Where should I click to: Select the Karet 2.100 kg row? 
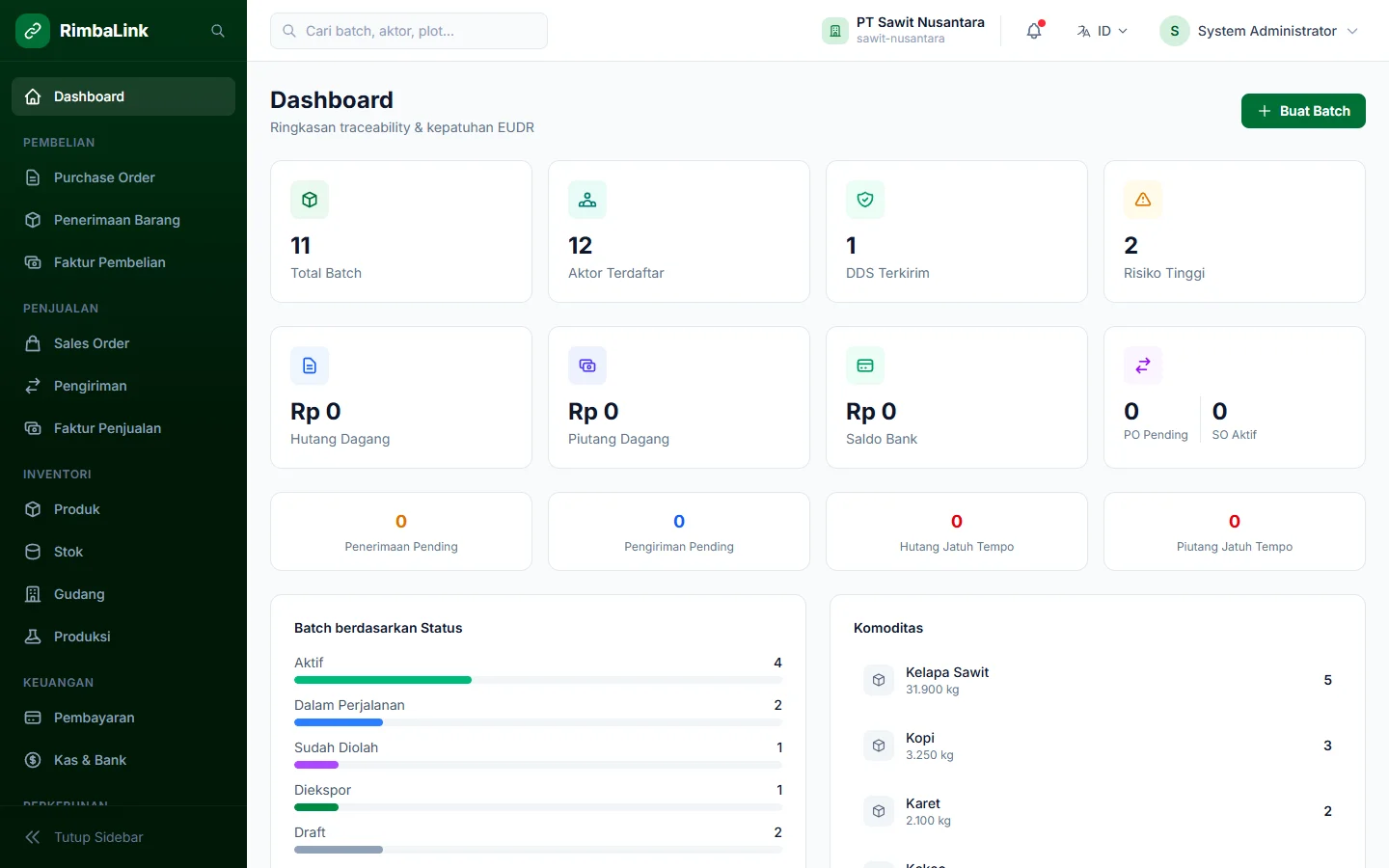[x=1098, y=811]
